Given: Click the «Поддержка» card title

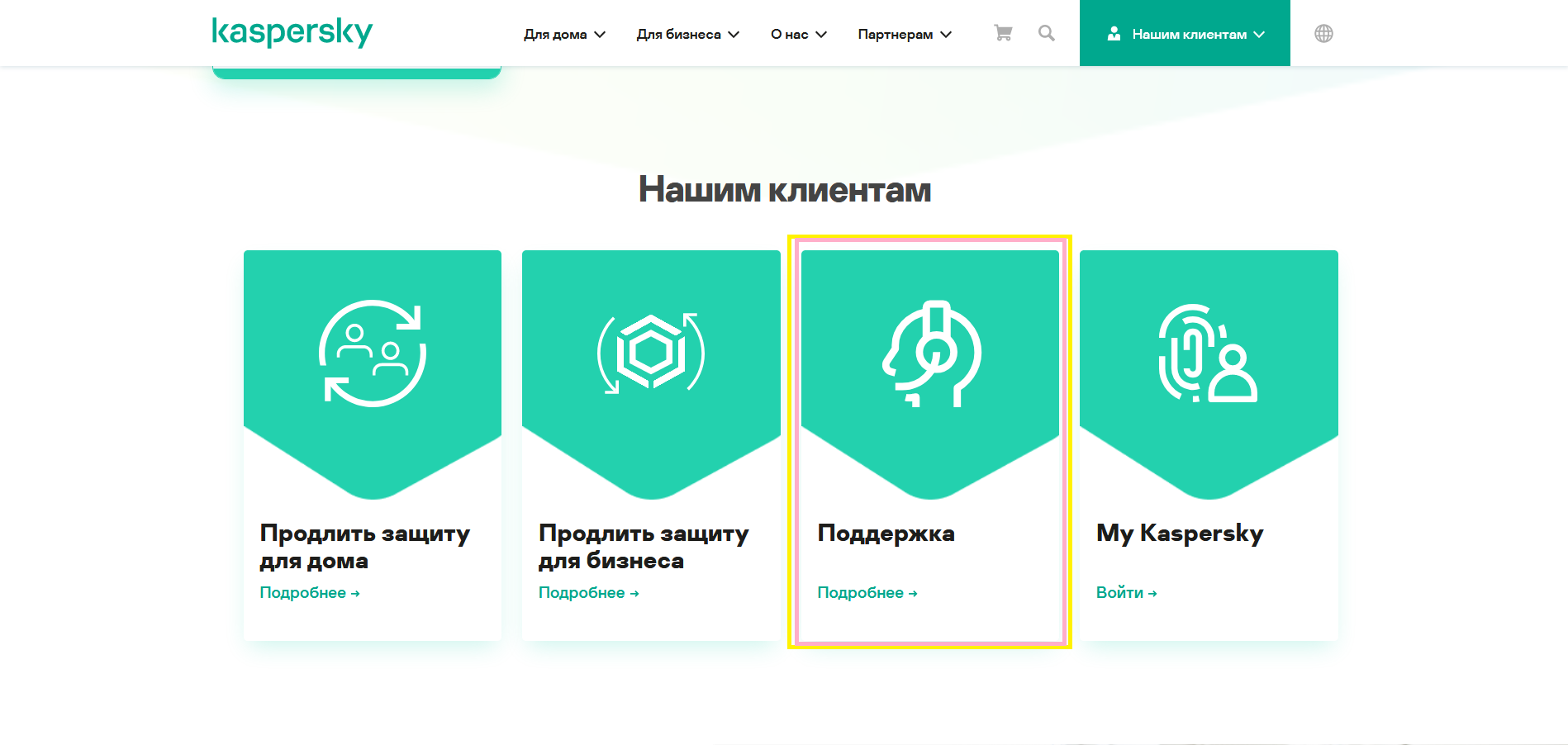Looking at the screenshot, I should (886, 534).
